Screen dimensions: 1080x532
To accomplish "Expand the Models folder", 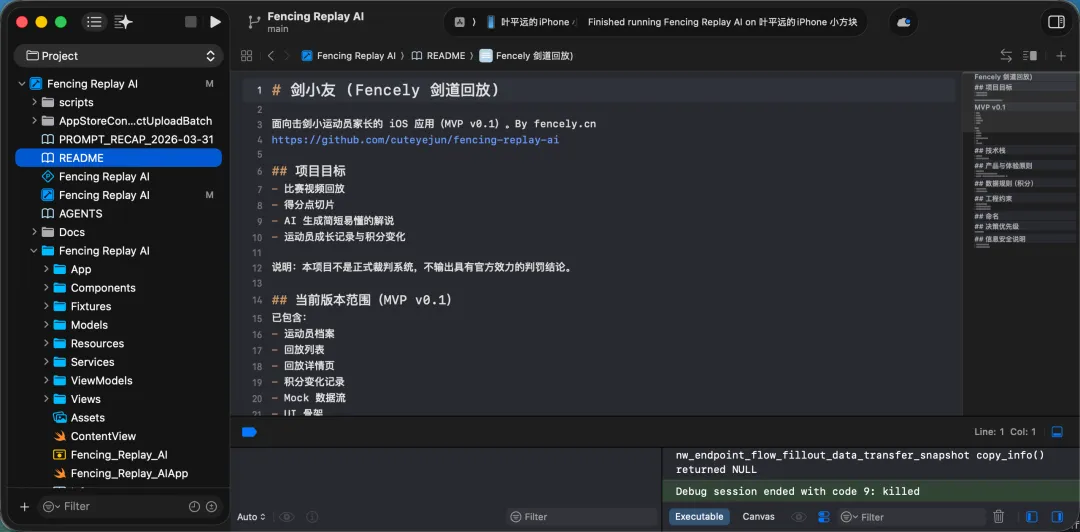I will point(46,325).
